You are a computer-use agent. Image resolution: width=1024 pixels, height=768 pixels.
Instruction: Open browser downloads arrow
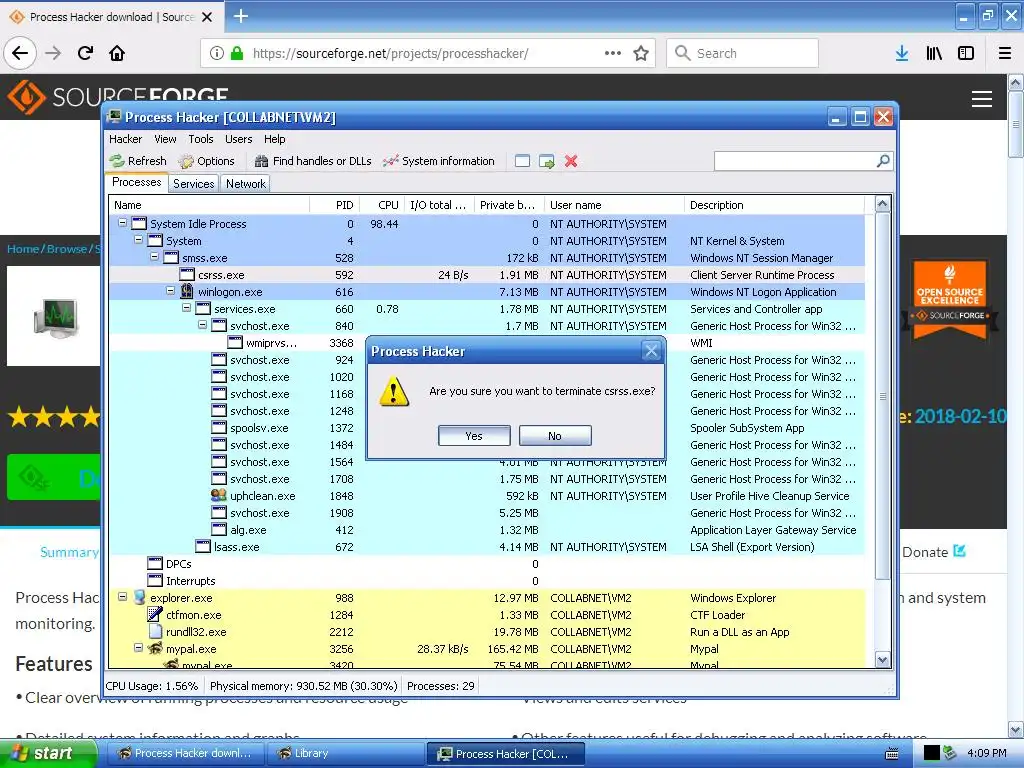pyautogui.click(x=902, y=53)
